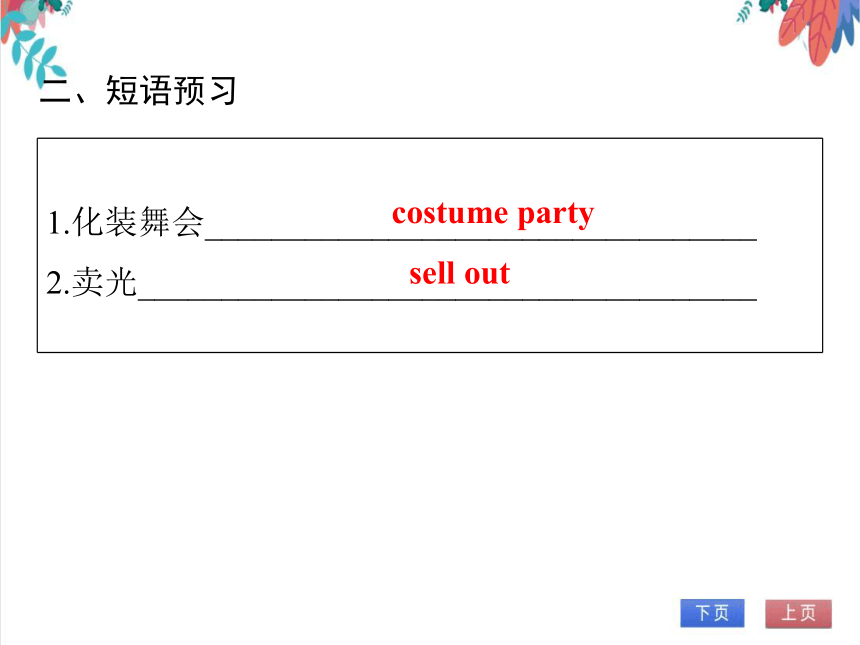Viewport: 860px width, 645px height.
Task: Go to next slide with 下页 button
Action: 712,613
